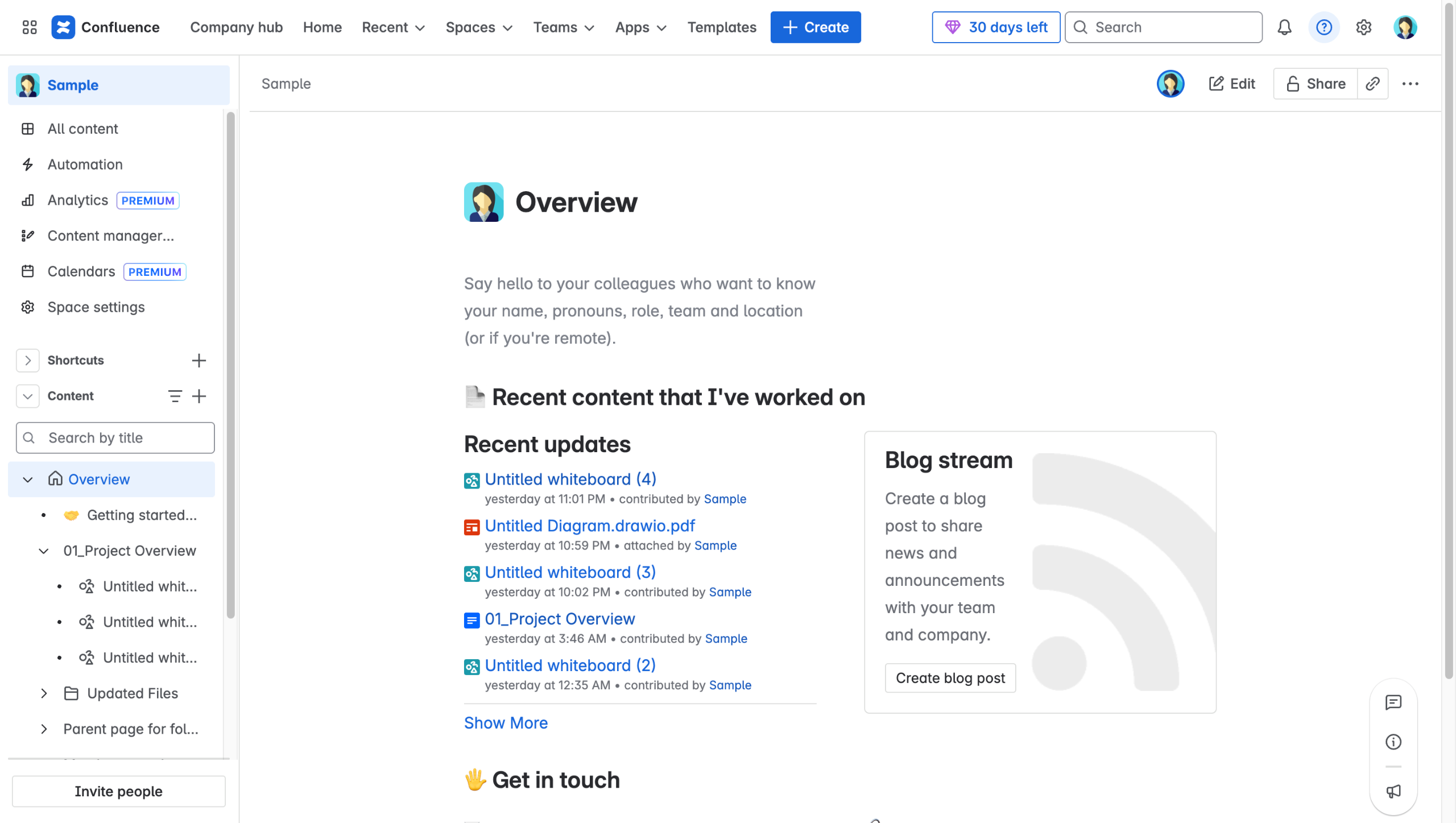This screenshot has width=1456, height=823.
Task: Click the megaphone feedback icon
Action: [1393, 791]
